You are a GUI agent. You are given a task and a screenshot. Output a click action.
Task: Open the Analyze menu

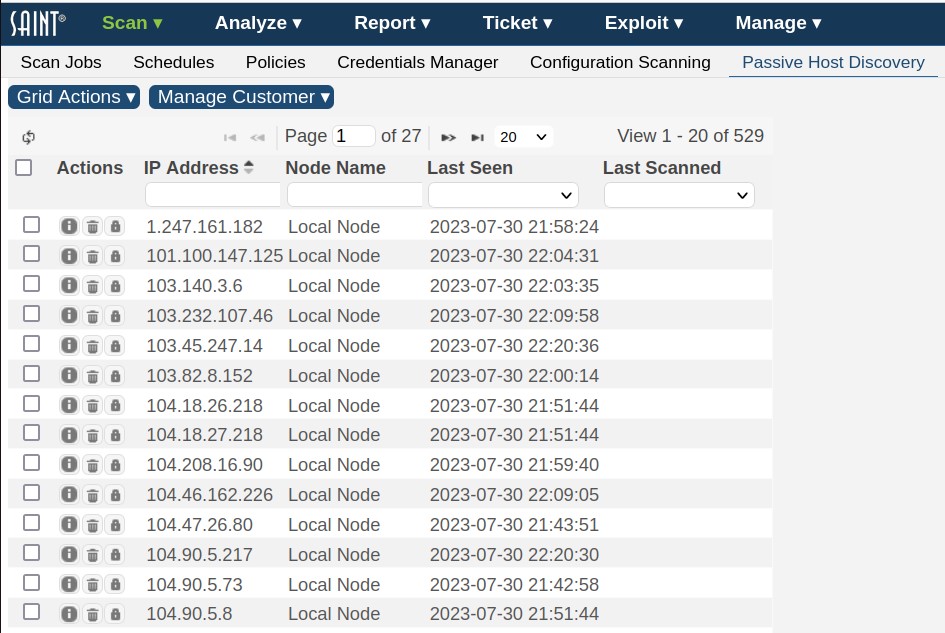point(258,22)
